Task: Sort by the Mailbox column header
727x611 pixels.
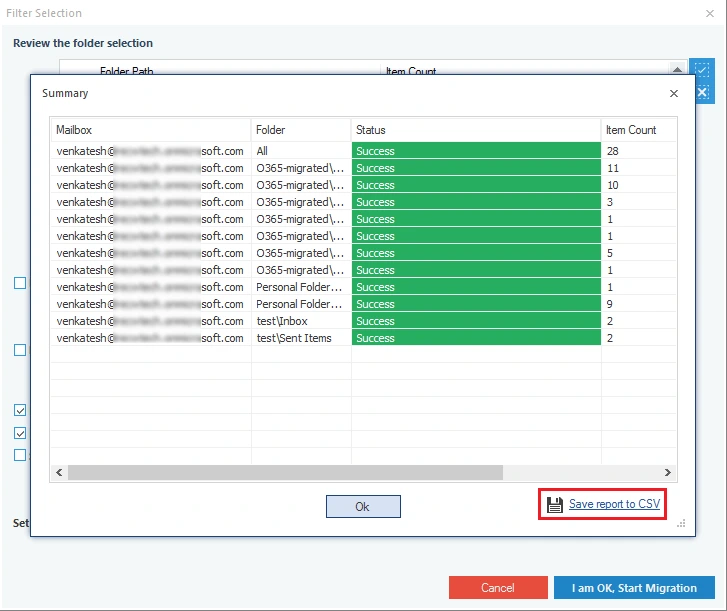Action: pyautogui.click(x=151, y=130)
